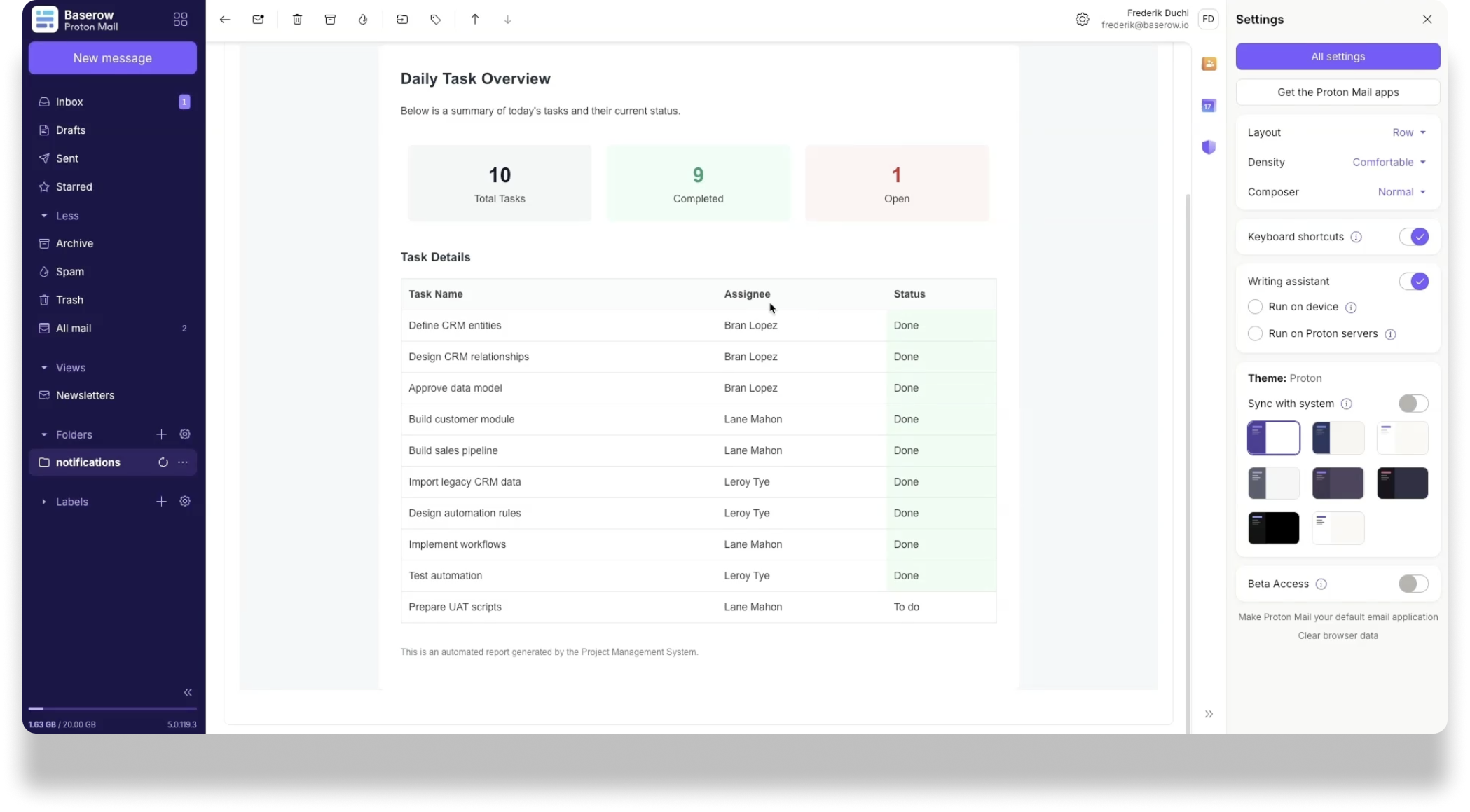
Task: Open the Calendar side panel icon
Action: coord(1209,106)
